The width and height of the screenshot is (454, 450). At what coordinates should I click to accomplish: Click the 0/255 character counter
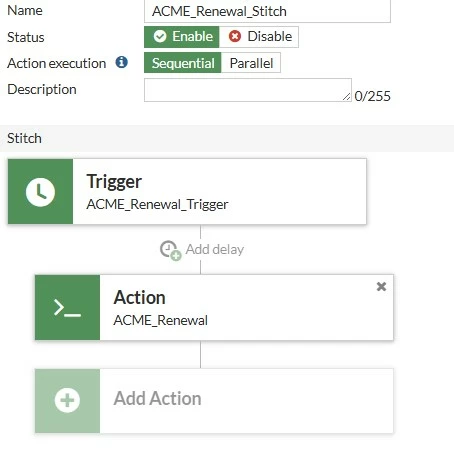click(372, 96)
